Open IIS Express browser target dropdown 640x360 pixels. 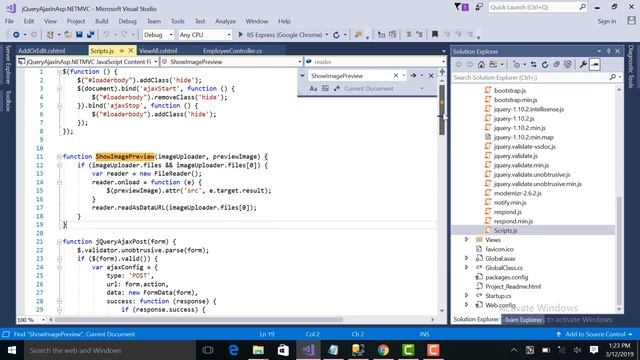click(327, 35)
